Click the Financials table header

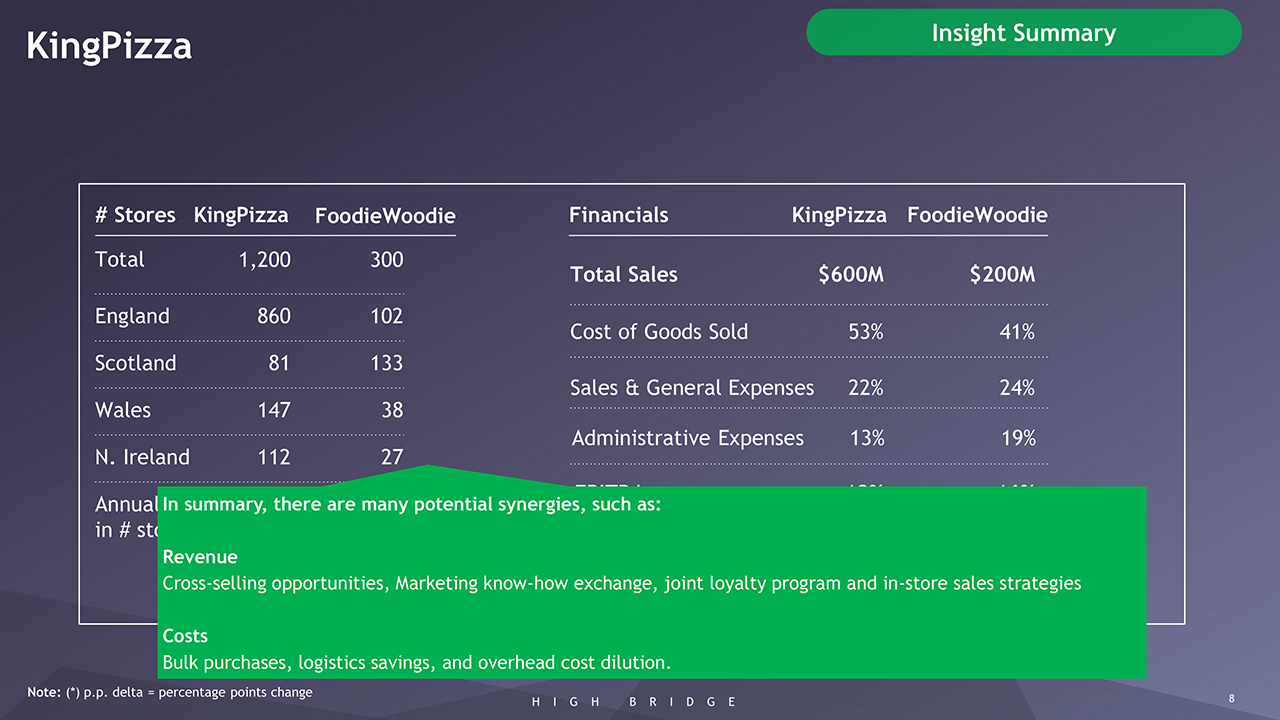coord(618,215)
